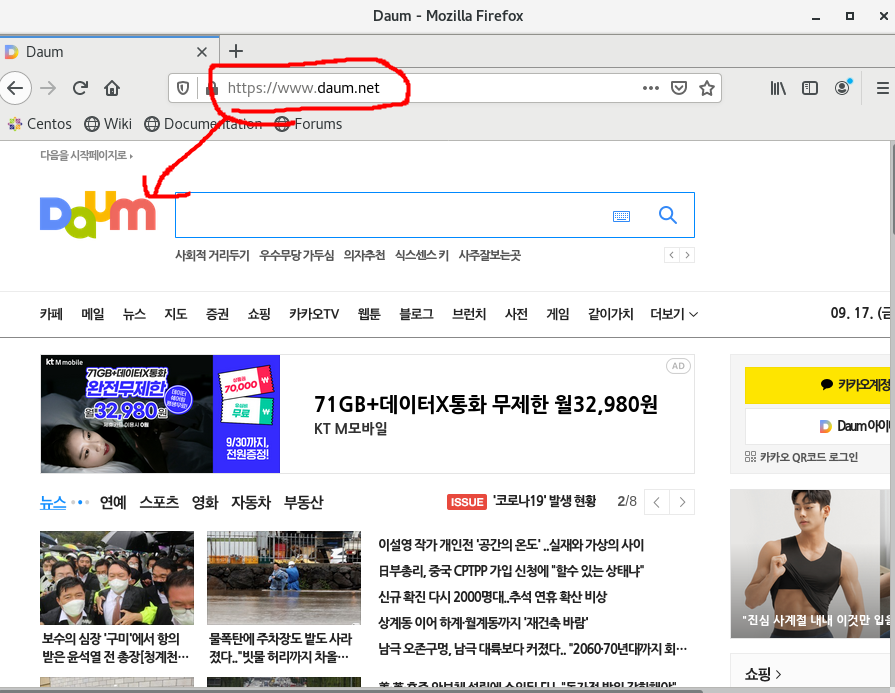Click suggested keyword 의자추천
895x693 pixels.
(364, 255)
